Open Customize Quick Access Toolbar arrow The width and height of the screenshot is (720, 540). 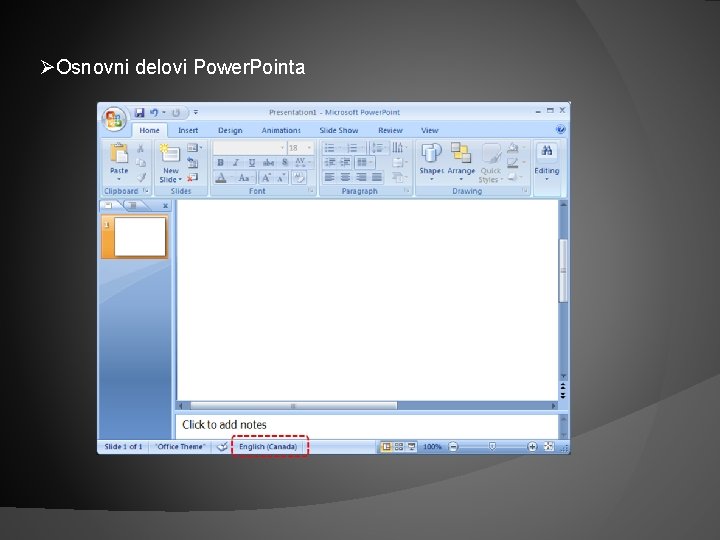196,112
